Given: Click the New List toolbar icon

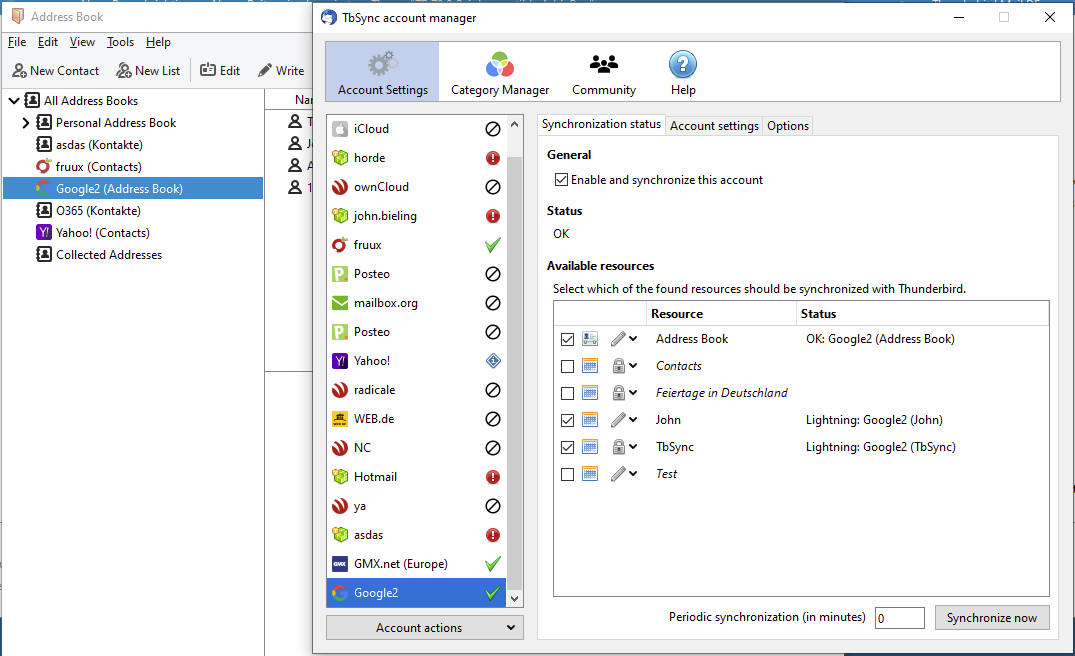Looking at the screenshot, I should (124, 71).
